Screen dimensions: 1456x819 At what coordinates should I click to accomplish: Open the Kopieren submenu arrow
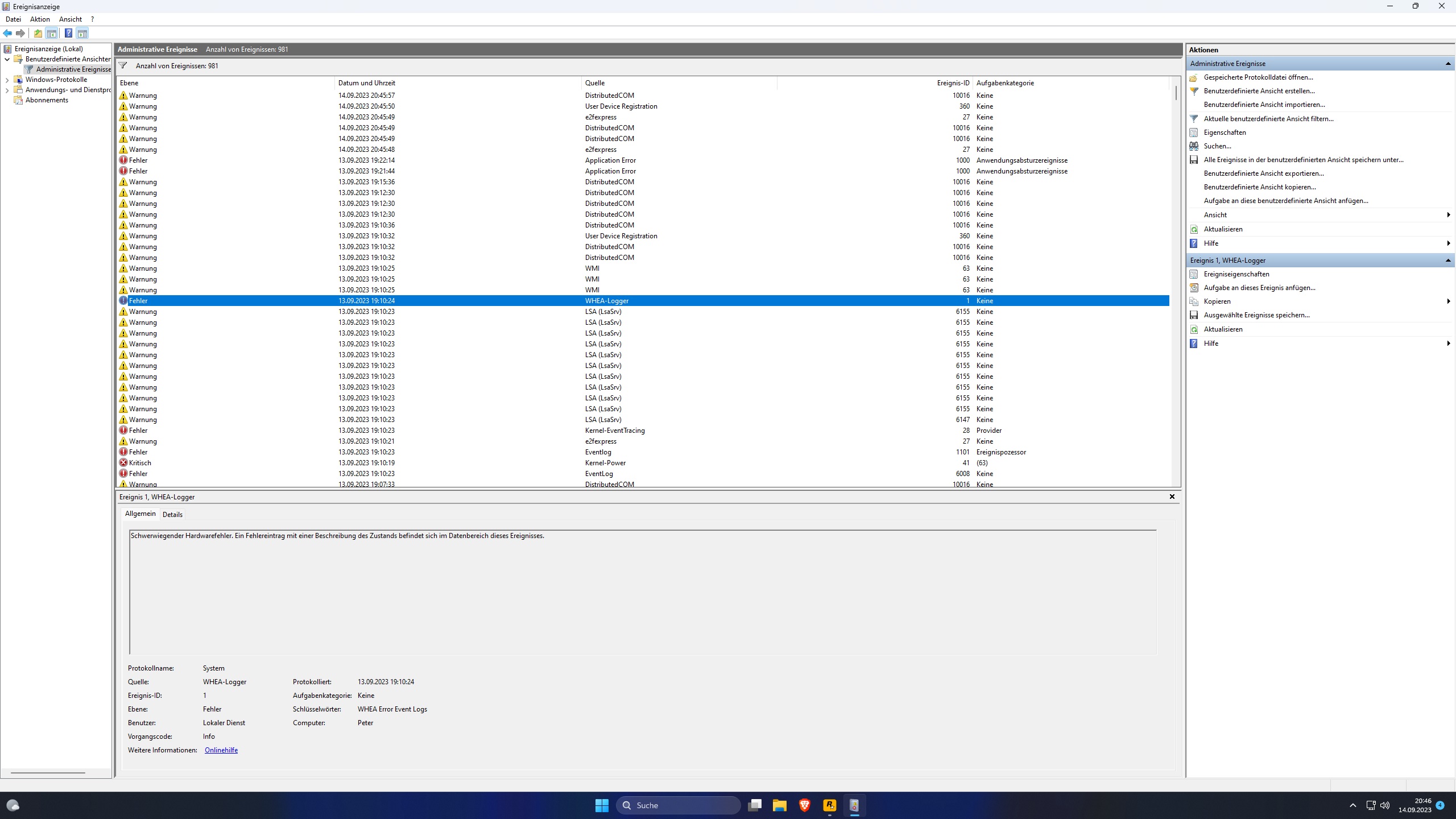pyautogui.click(x=1448, y=301)
